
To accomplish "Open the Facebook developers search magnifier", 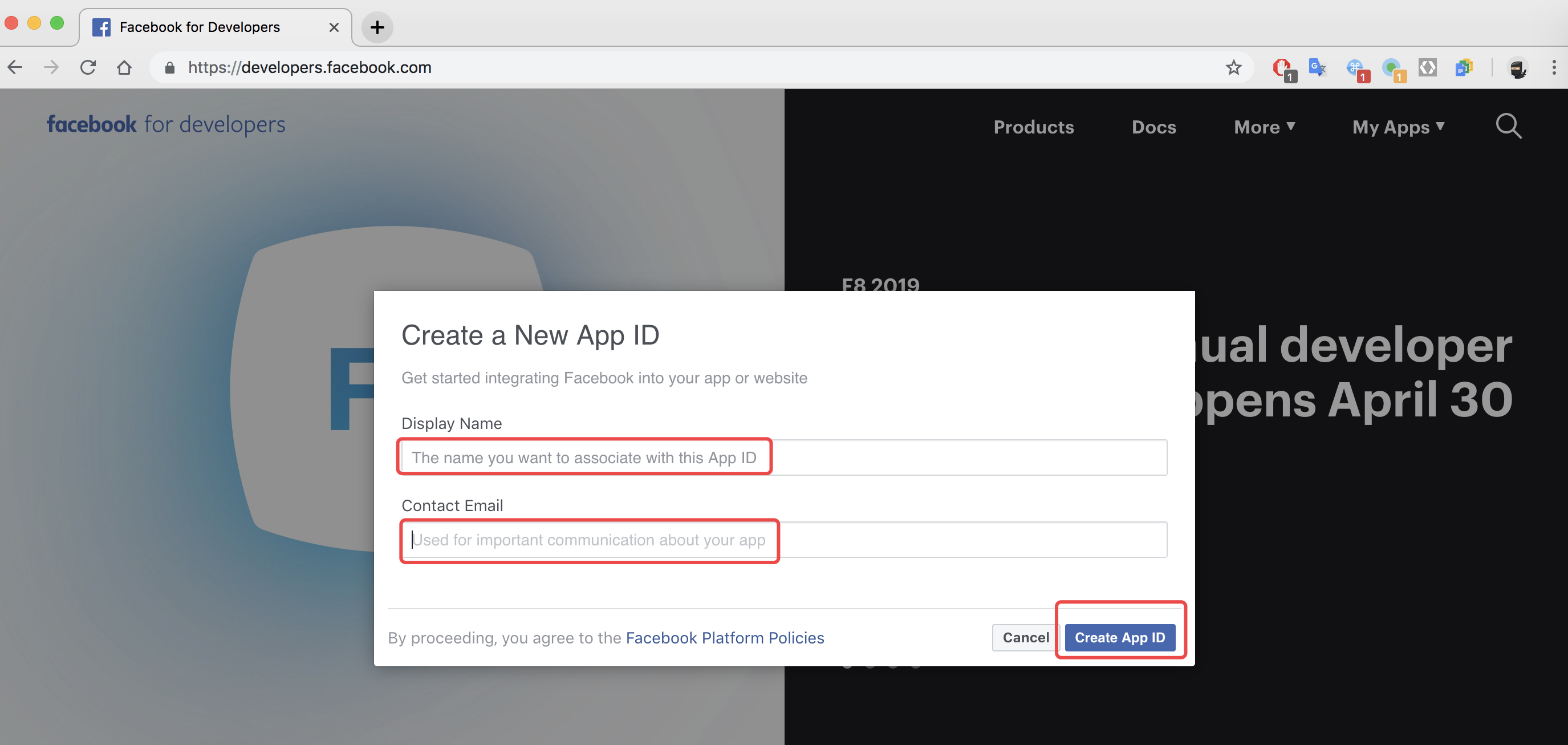I will click(1508, 126).
